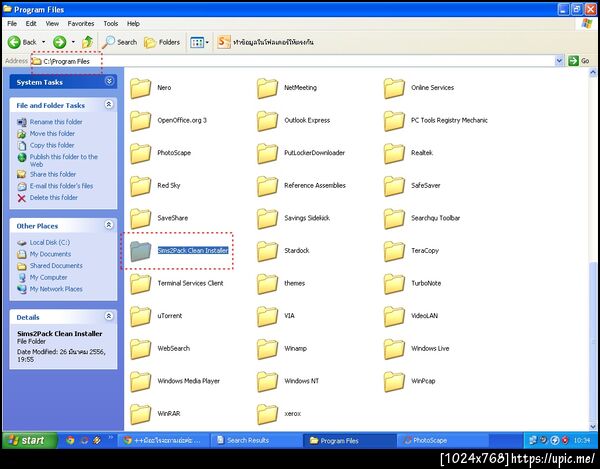This screenshot has width=600, height=469.
Task: Click the address bar path field
Action: (293, 61)
